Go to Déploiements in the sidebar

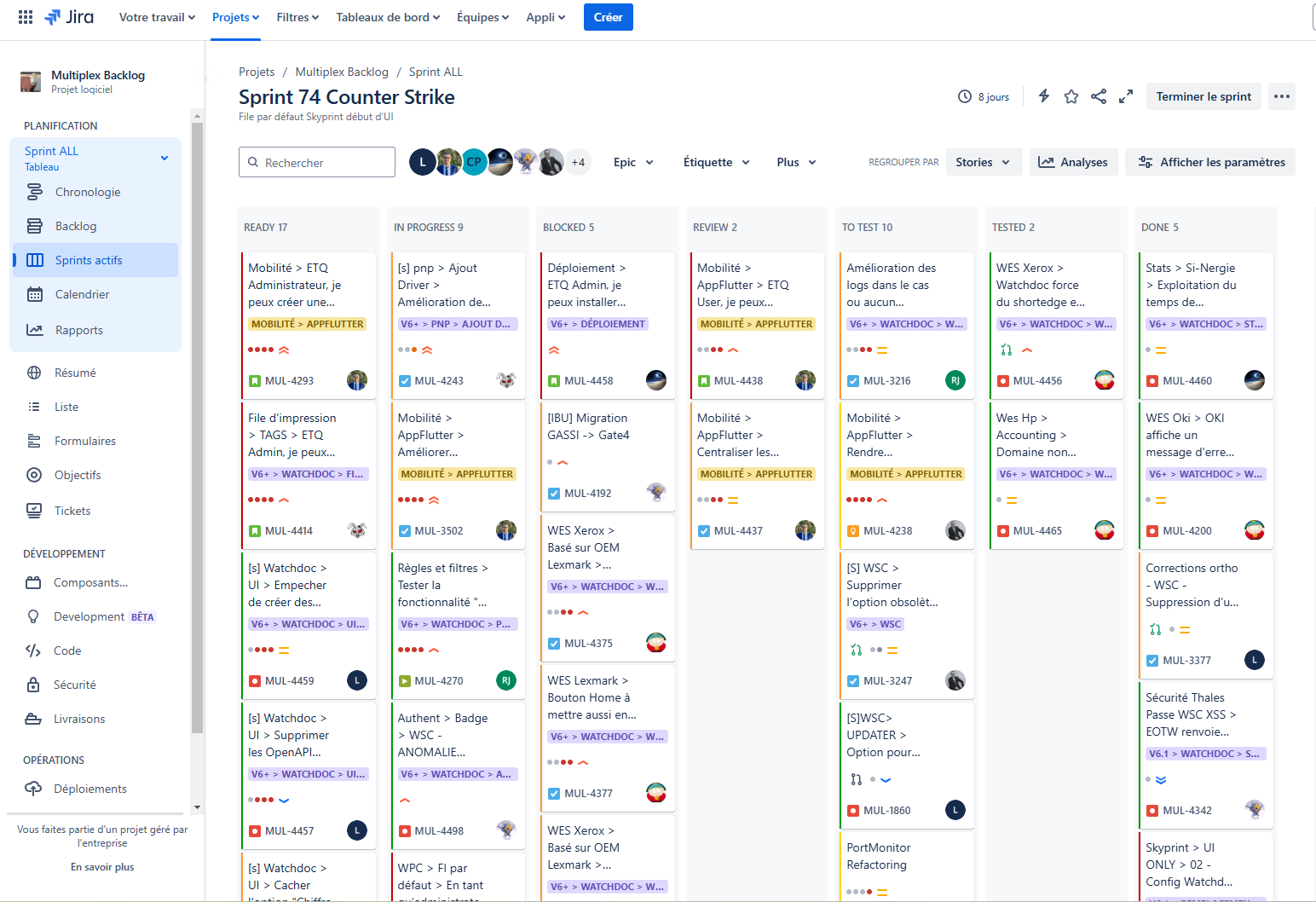point(89,789)
